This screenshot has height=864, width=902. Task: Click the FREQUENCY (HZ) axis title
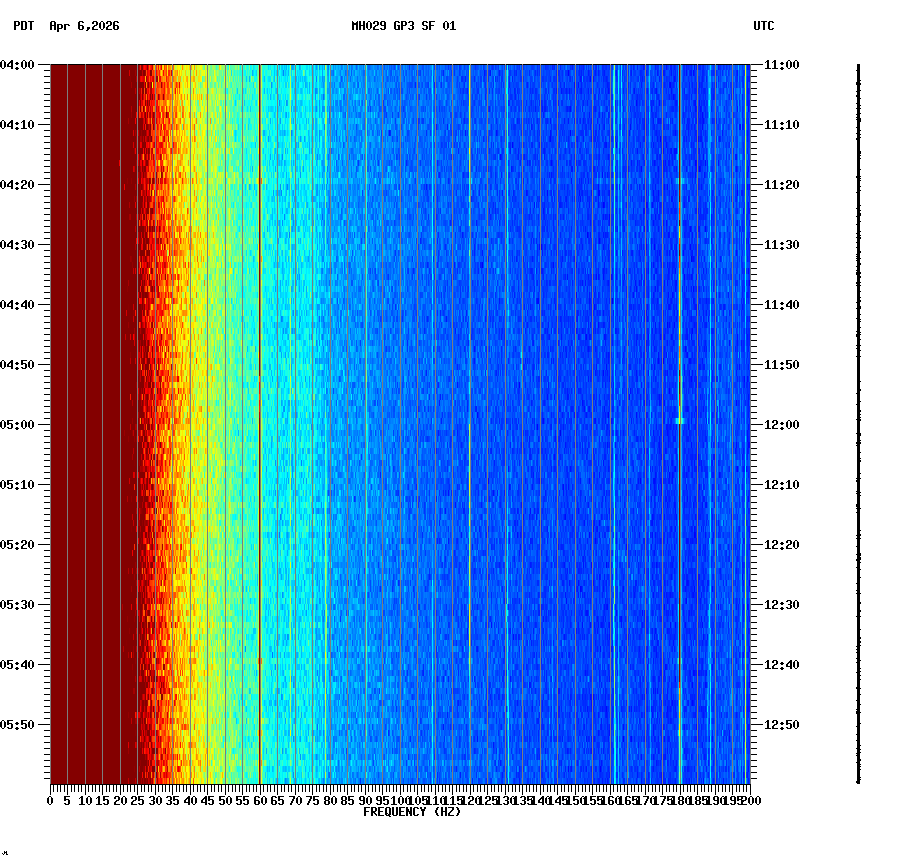point(411,812)
